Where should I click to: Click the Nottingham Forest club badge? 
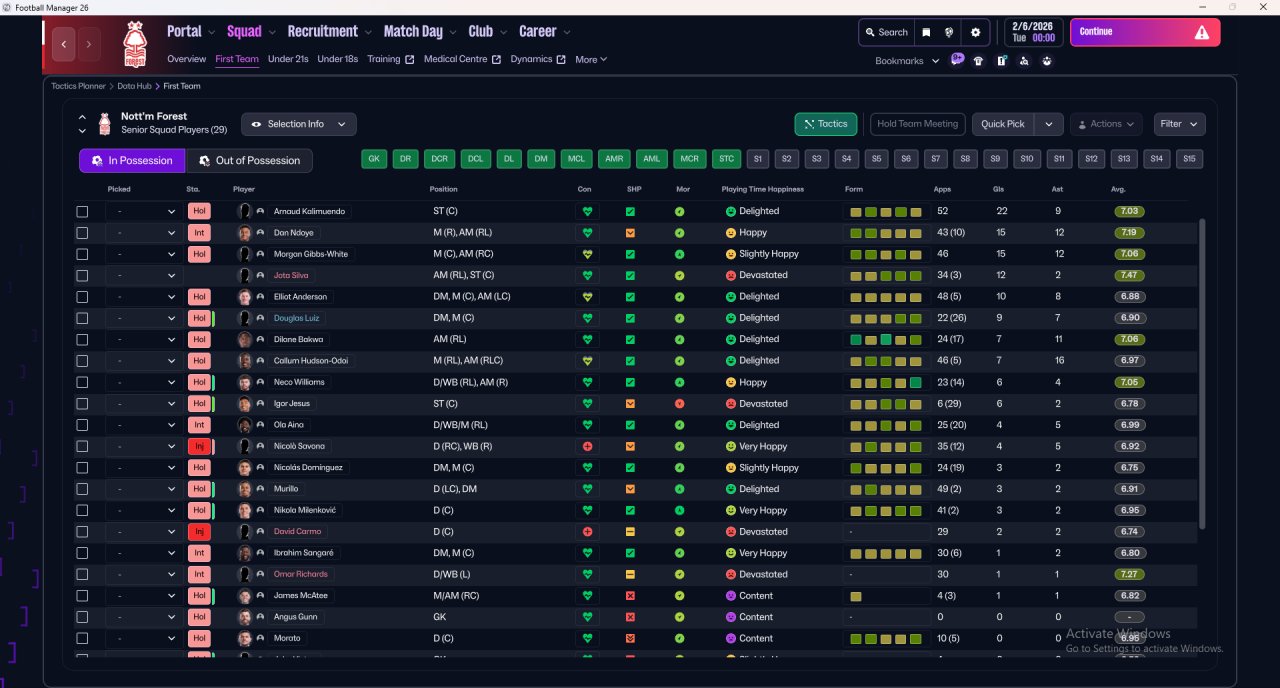[134, 44]
